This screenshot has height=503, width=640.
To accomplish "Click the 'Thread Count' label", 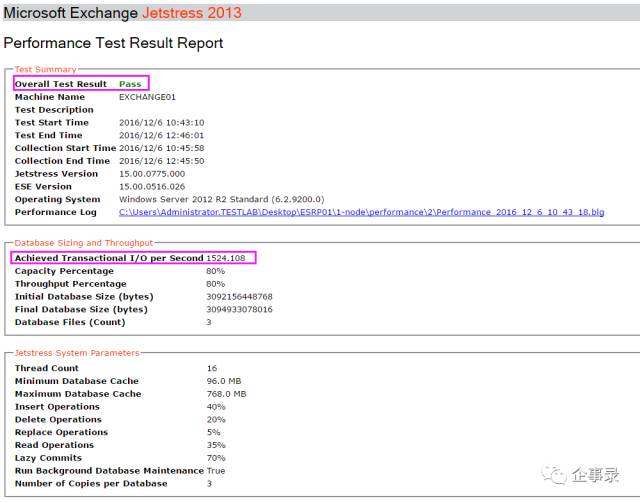I will point(47,368).
